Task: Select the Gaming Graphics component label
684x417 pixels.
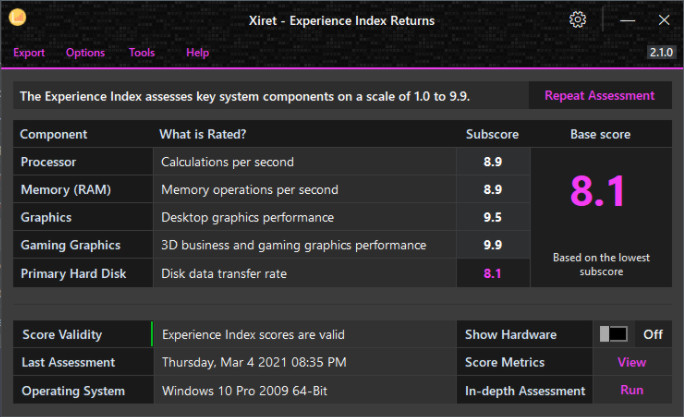Action: [71, 245]
